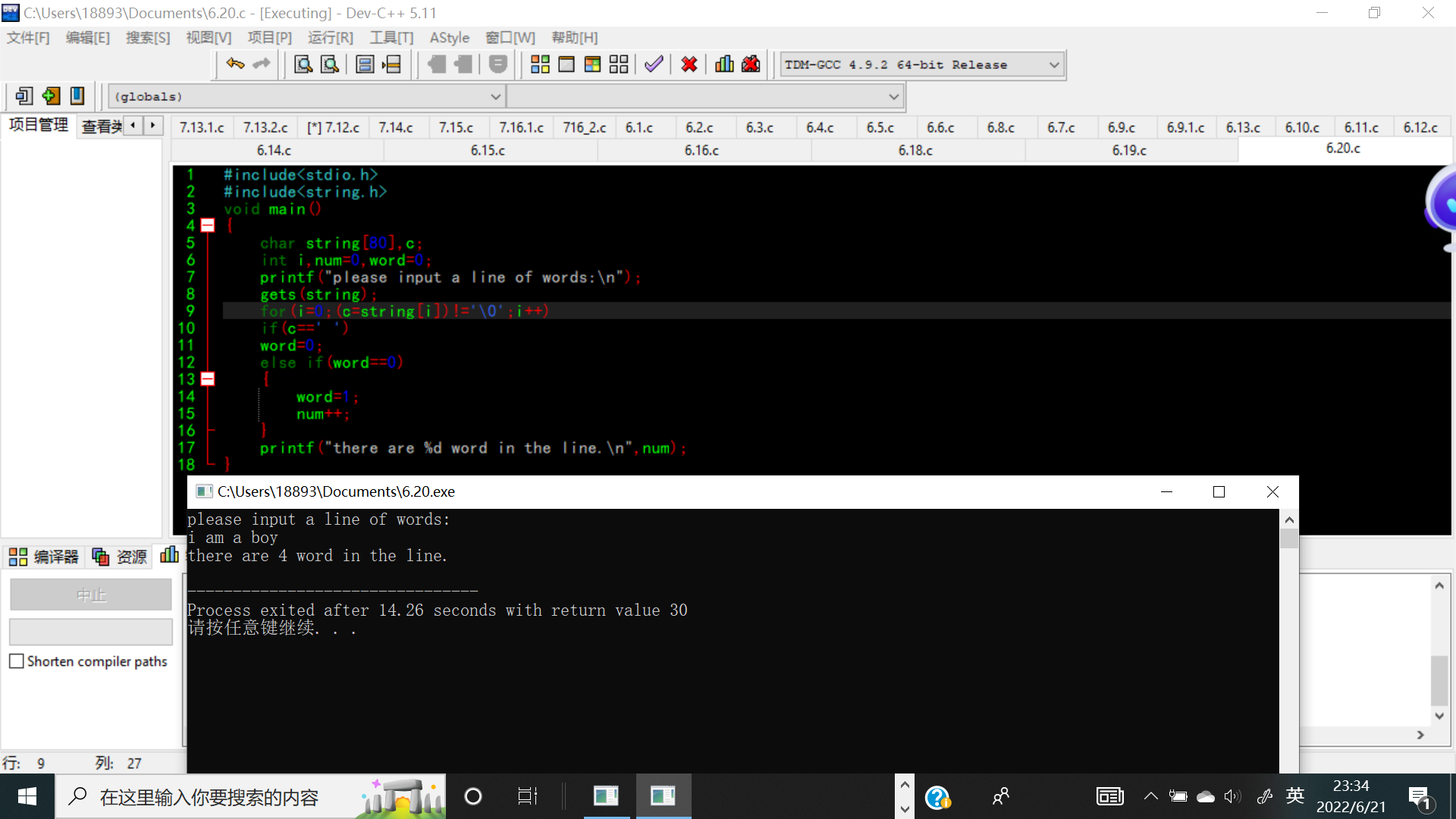This screenshot has width=1456, height=819.
Task: Open the 运行[R] menu
Action: click(x=331, y=38)
